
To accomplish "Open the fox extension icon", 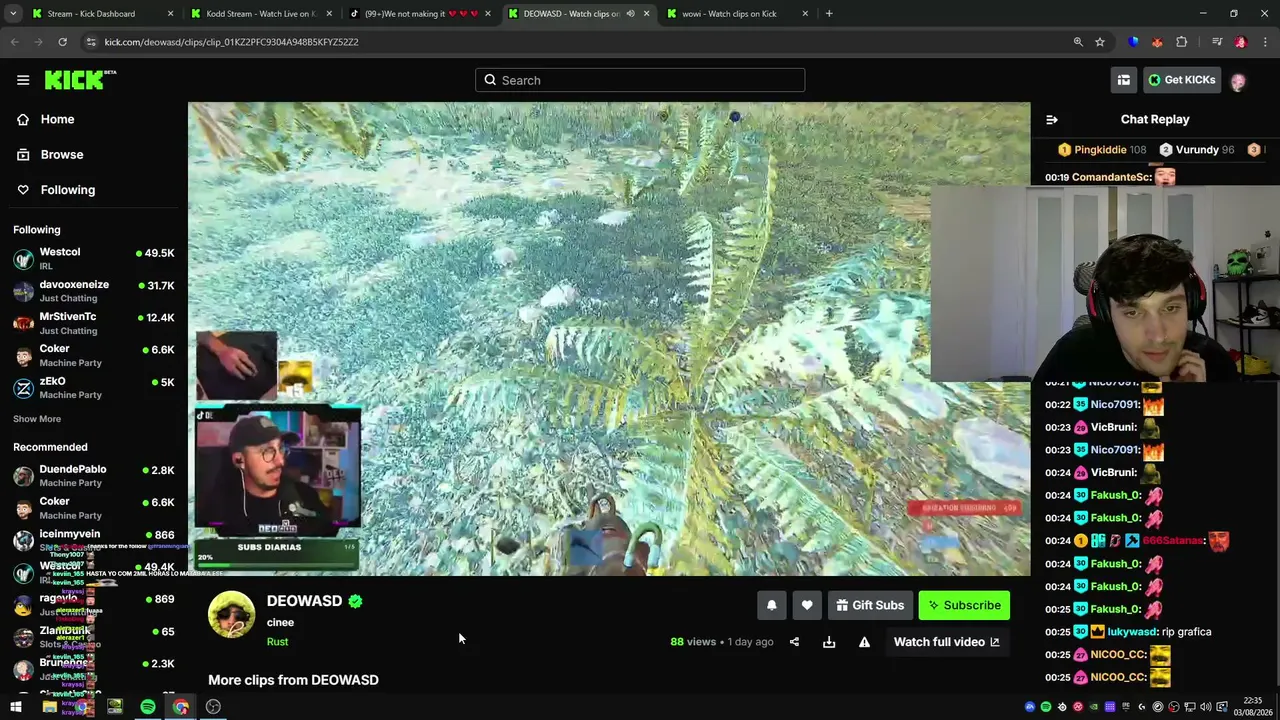I will coord(1157,42).
